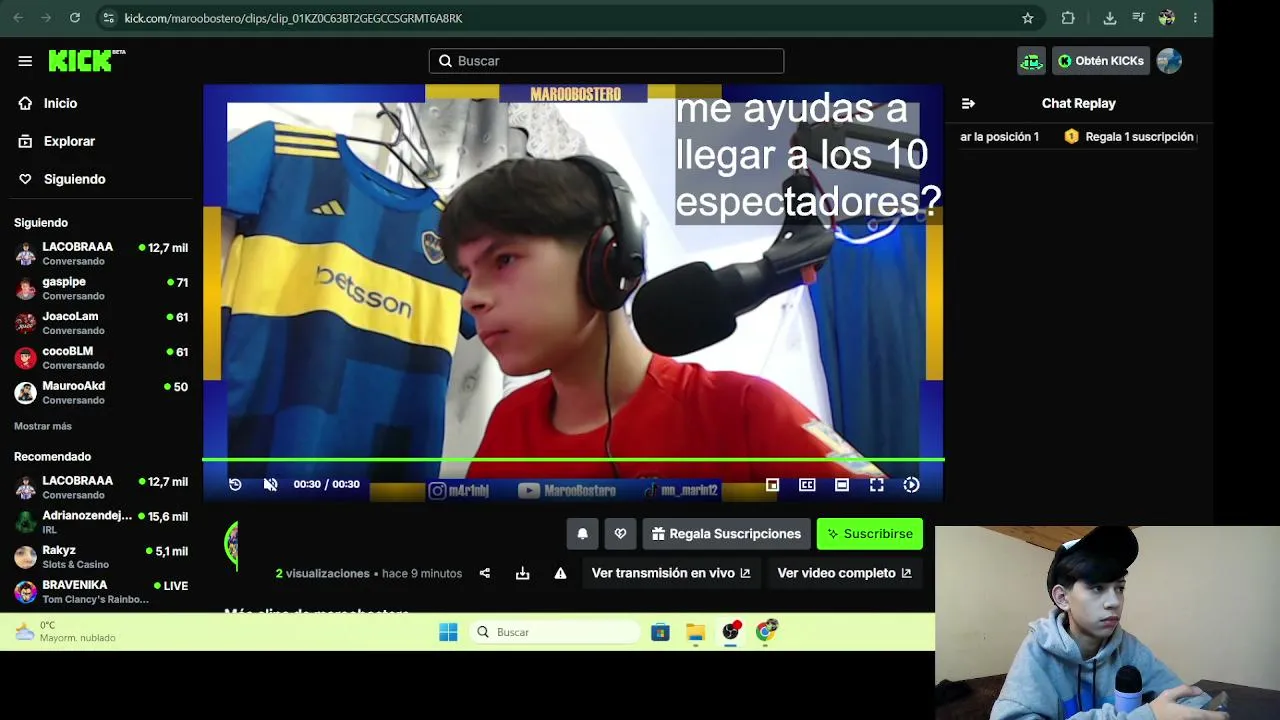Screen dimensions: 1280x720
Task: Open Google Chrome from the taskbar
Action: tap(767, 631)
